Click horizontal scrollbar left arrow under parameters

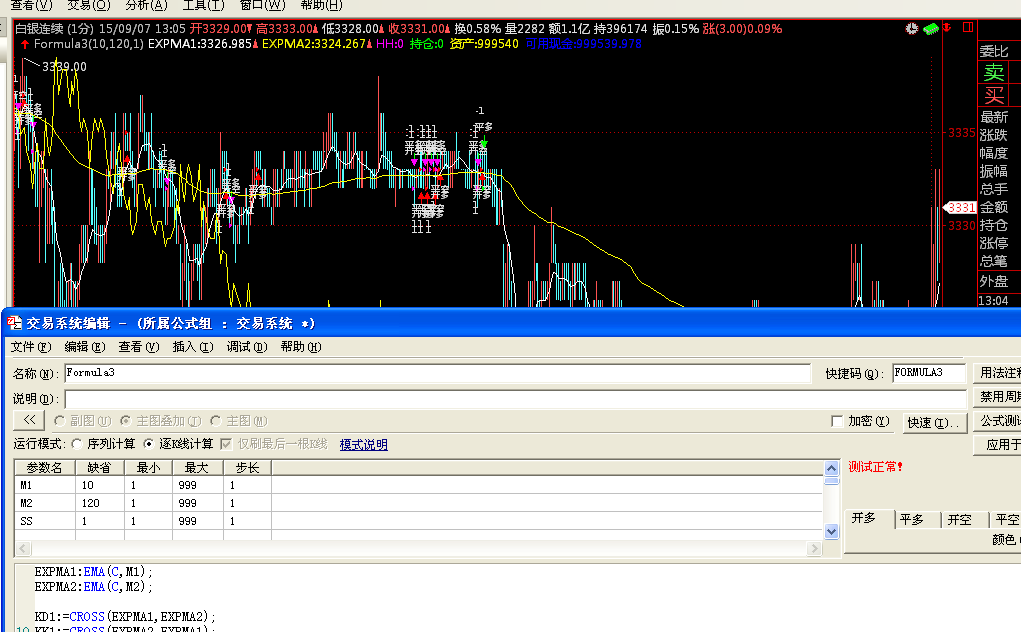click(23, 549)
